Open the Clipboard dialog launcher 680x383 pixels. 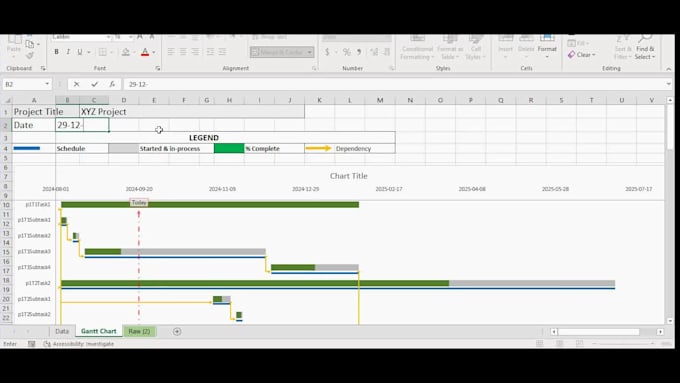(x=43, y=68)
